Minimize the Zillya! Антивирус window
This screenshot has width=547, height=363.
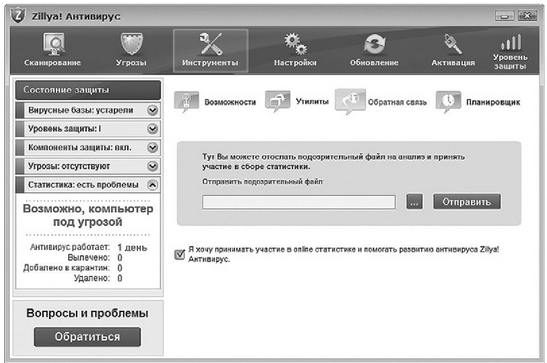(x=504, y=16)
